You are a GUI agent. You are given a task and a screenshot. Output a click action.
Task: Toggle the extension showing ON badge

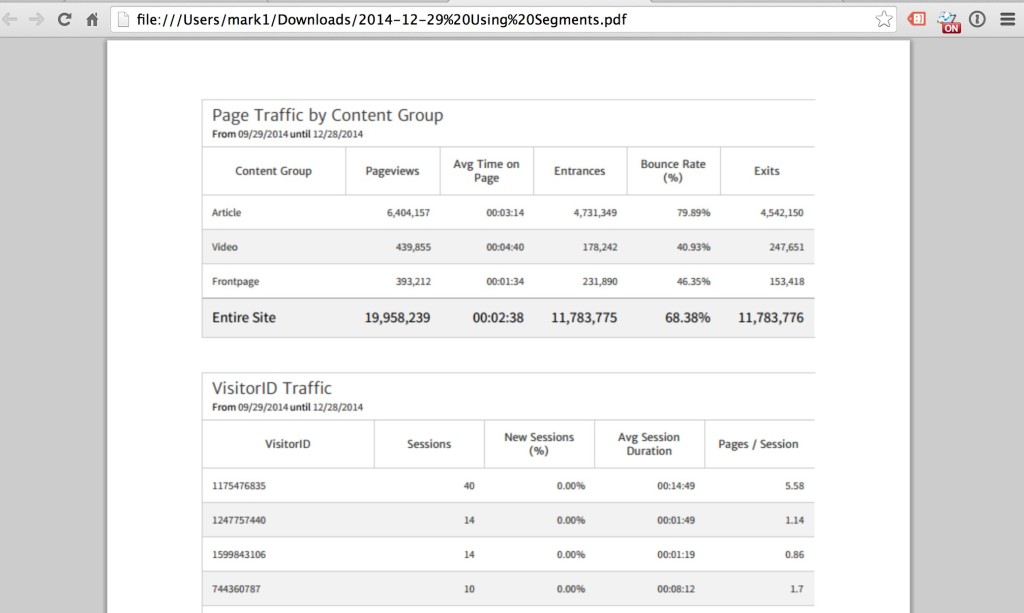[x=949, y=21]
